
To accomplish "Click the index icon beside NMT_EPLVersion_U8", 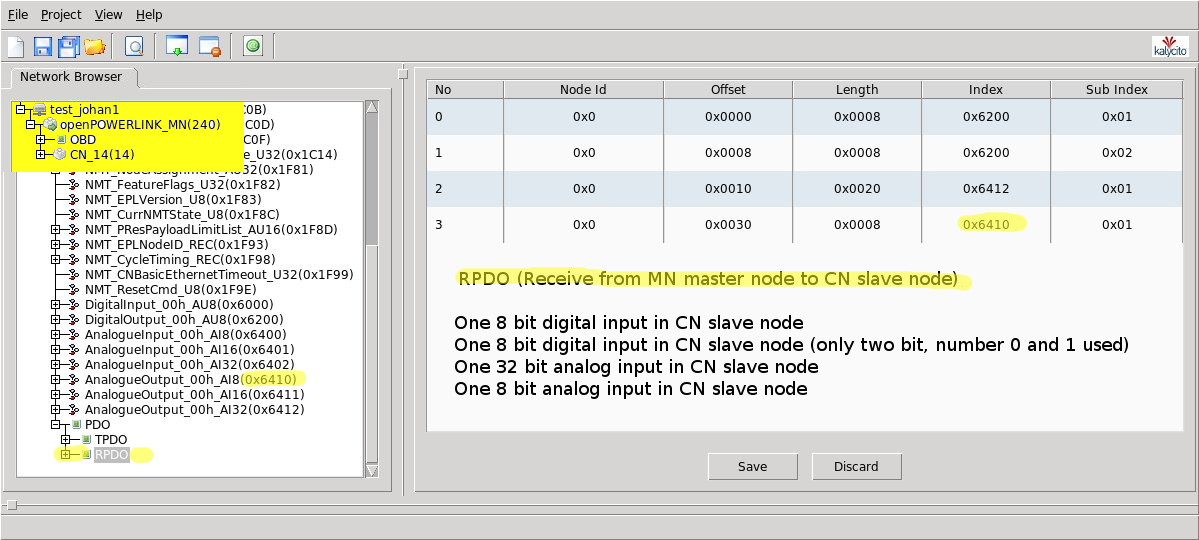I will click(74, 200).
